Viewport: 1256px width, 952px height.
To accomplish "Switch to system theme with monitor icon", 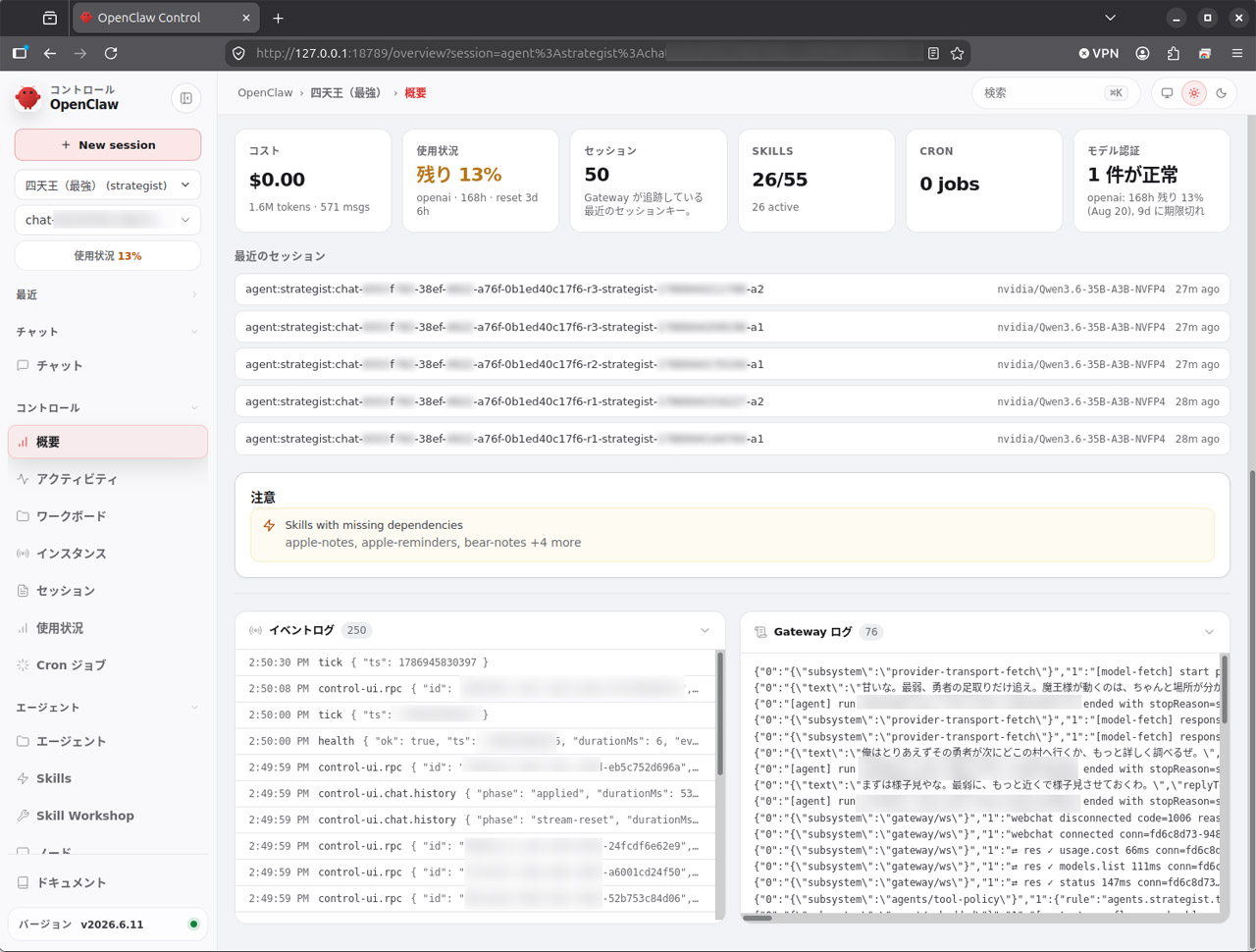I will (x=1167, y=93).
